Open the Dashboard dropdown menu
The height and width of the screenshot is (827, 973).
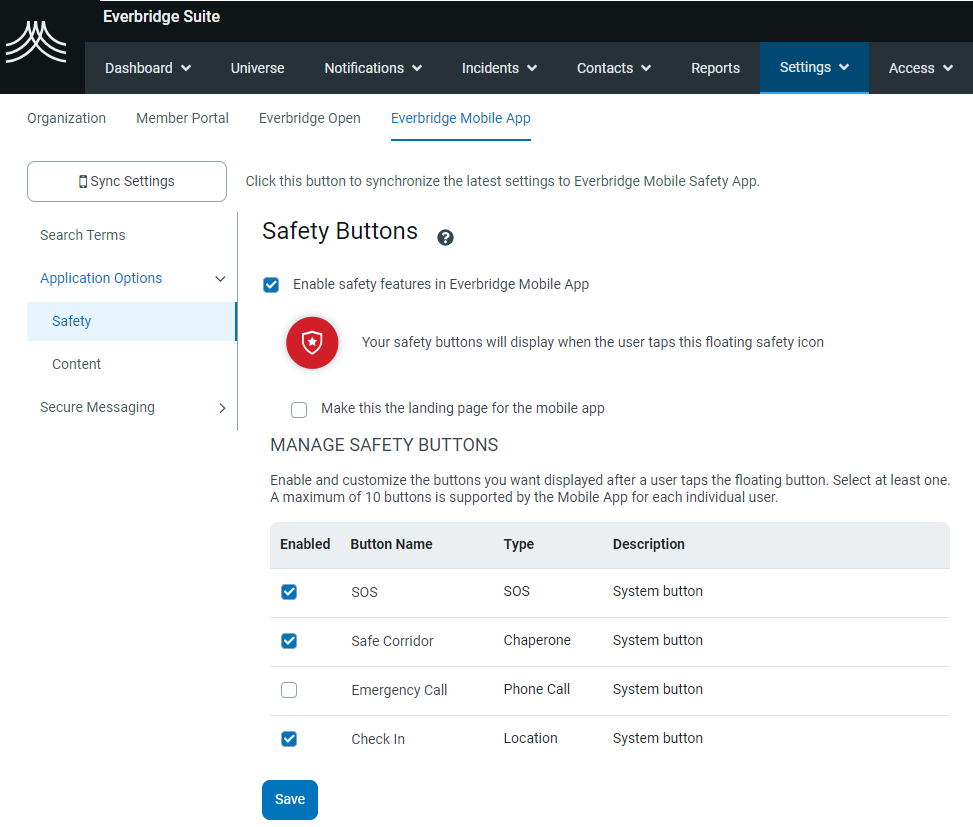148,68
